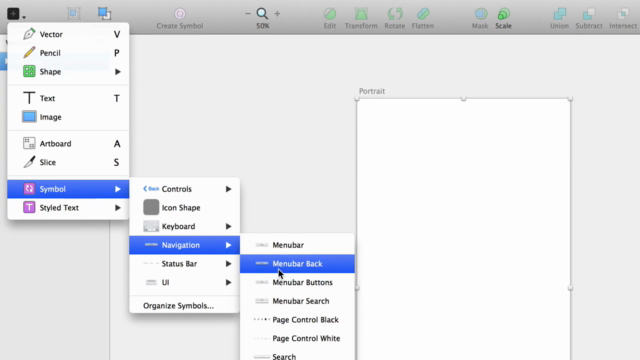Click the Symbol menu item
Screen dimensions: 640x360
68,189
